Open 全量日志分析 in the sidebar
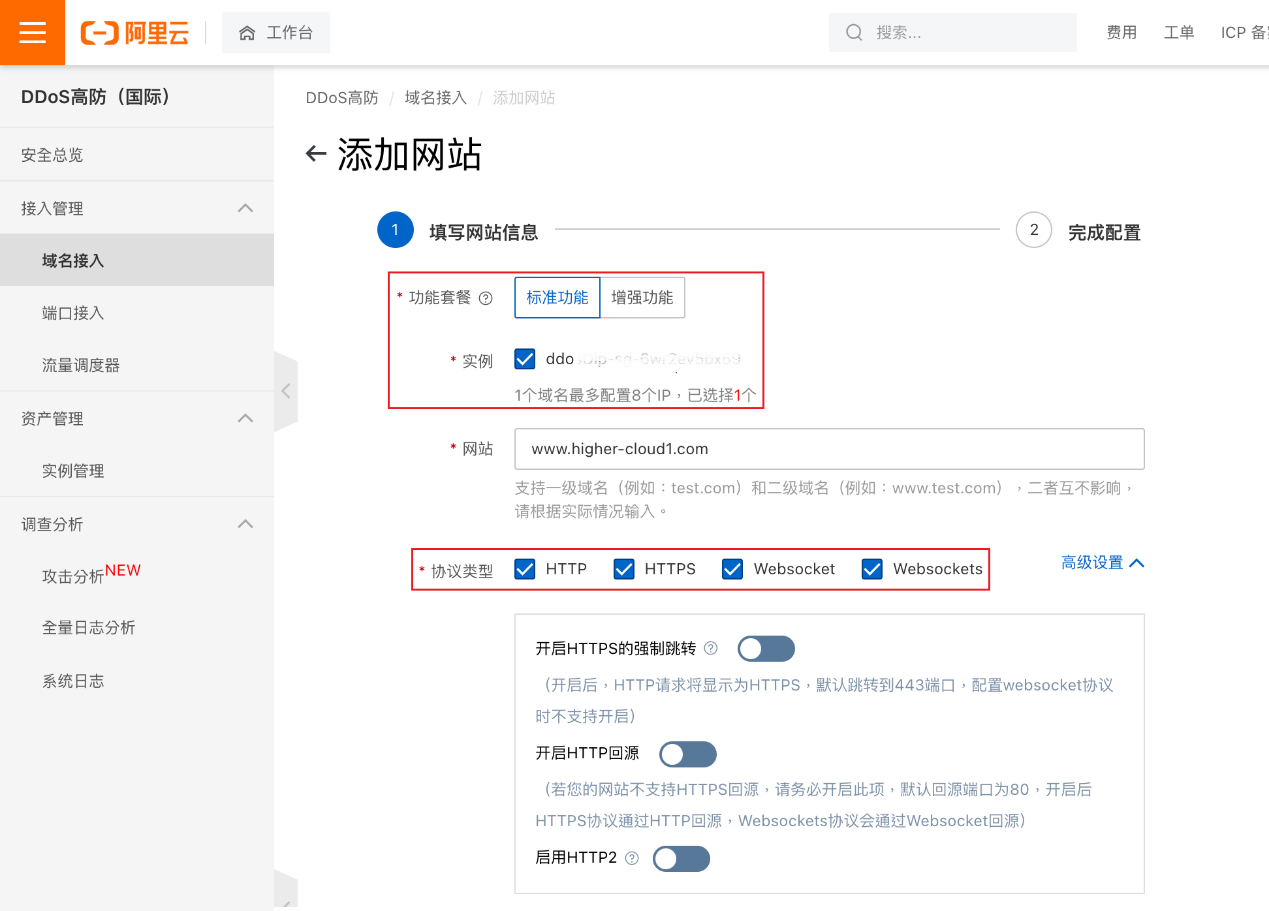Screen dimensions: 1269x911 [88, 628]
